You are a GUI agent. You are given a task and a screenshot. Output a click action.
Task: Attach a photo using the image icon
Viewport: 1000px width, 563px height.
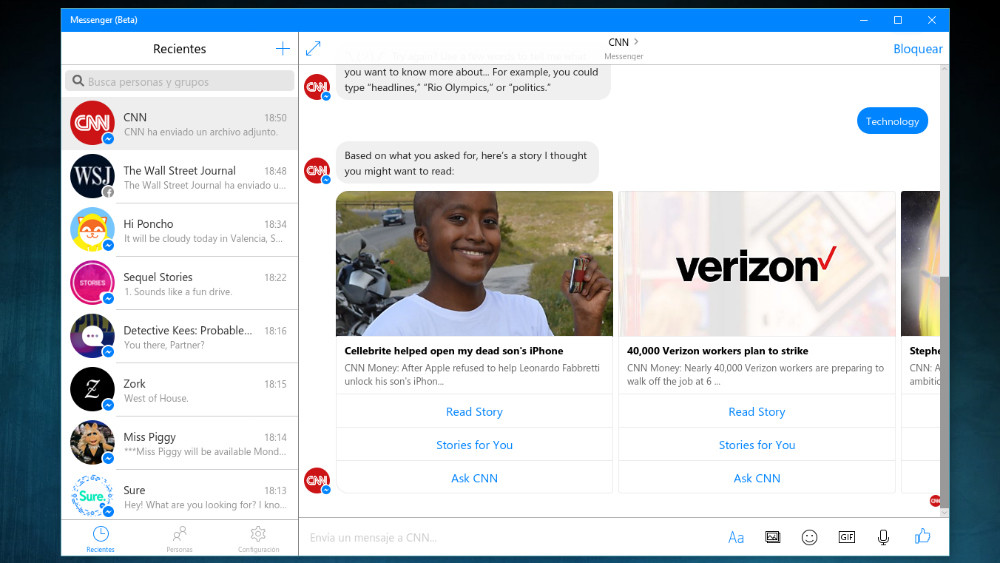click(772, 537)
